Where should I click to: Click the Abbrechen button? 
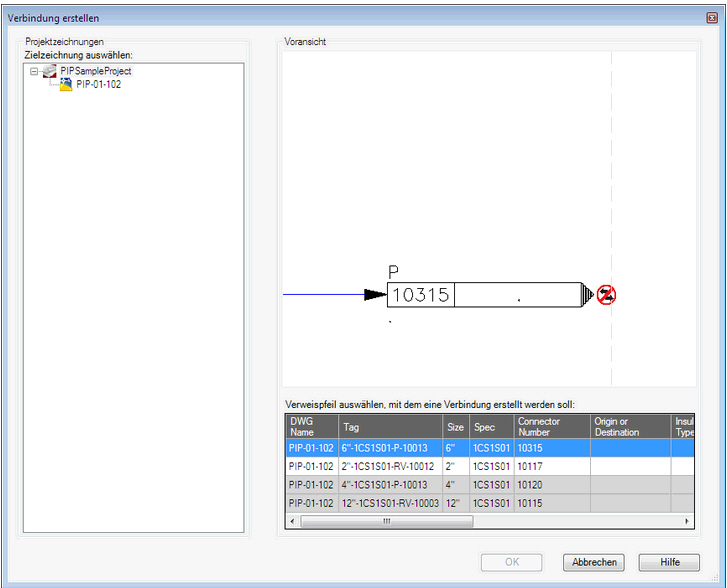point(594,562)
